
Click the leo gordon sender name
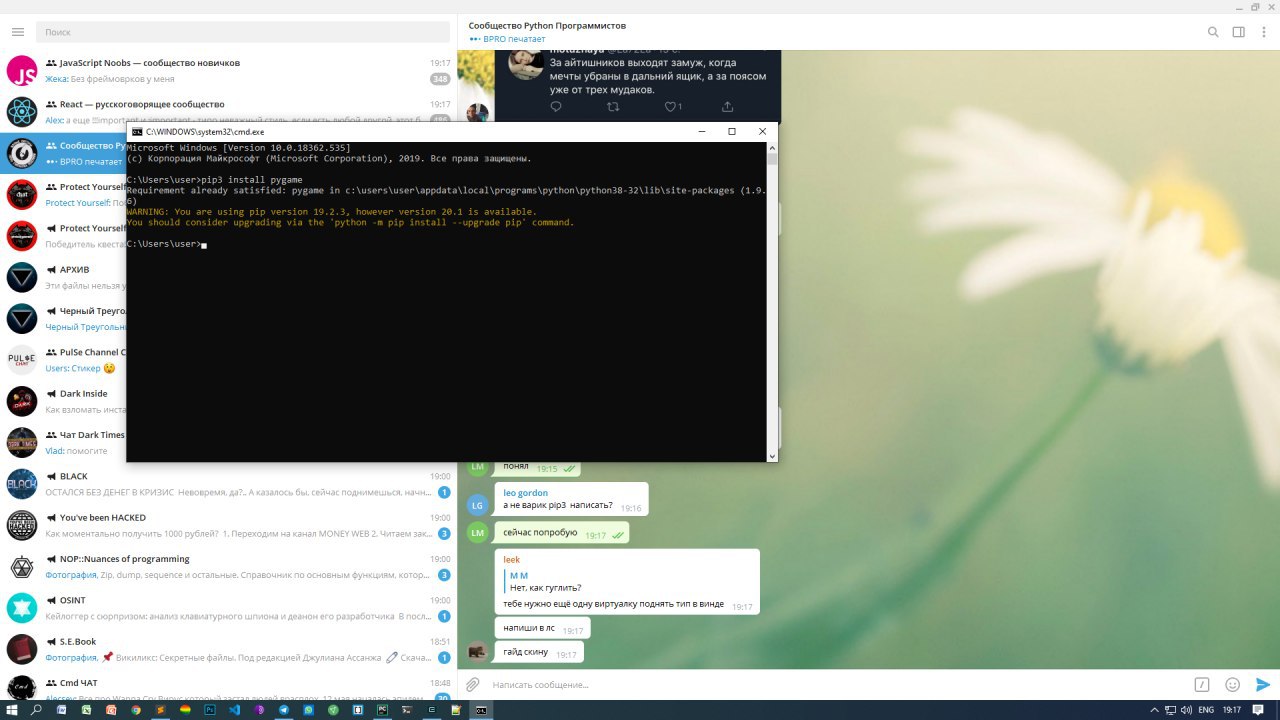point(526,493)
